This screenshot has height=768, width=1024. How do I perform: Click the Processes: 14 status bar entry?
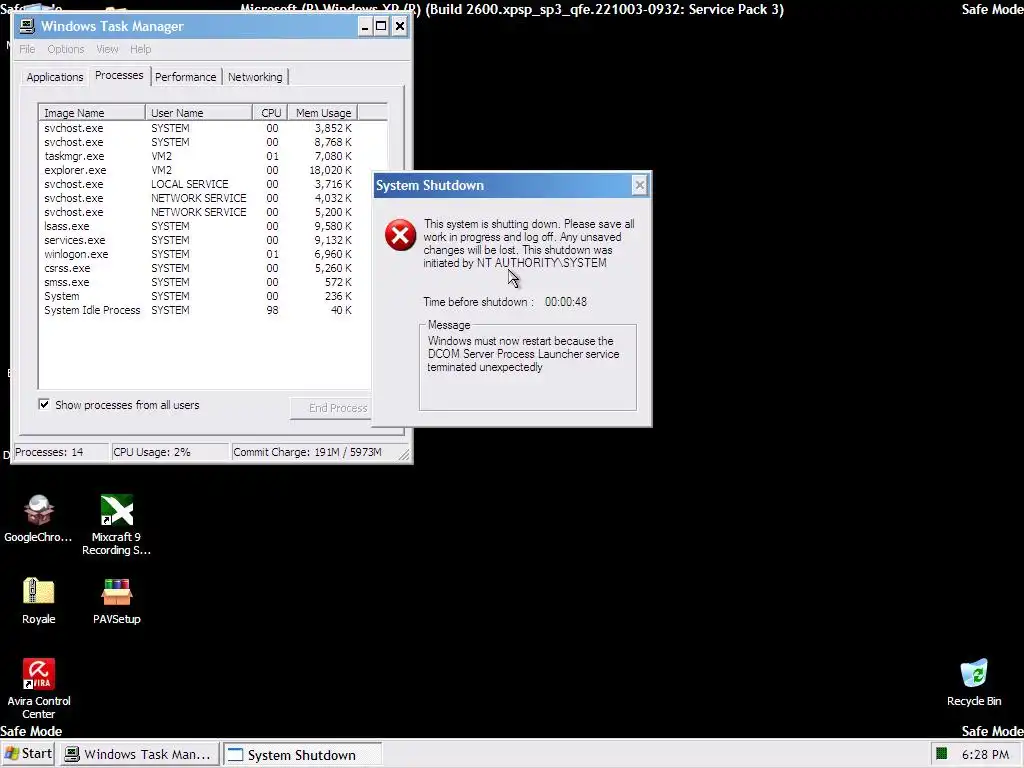[x=61, y=452]
